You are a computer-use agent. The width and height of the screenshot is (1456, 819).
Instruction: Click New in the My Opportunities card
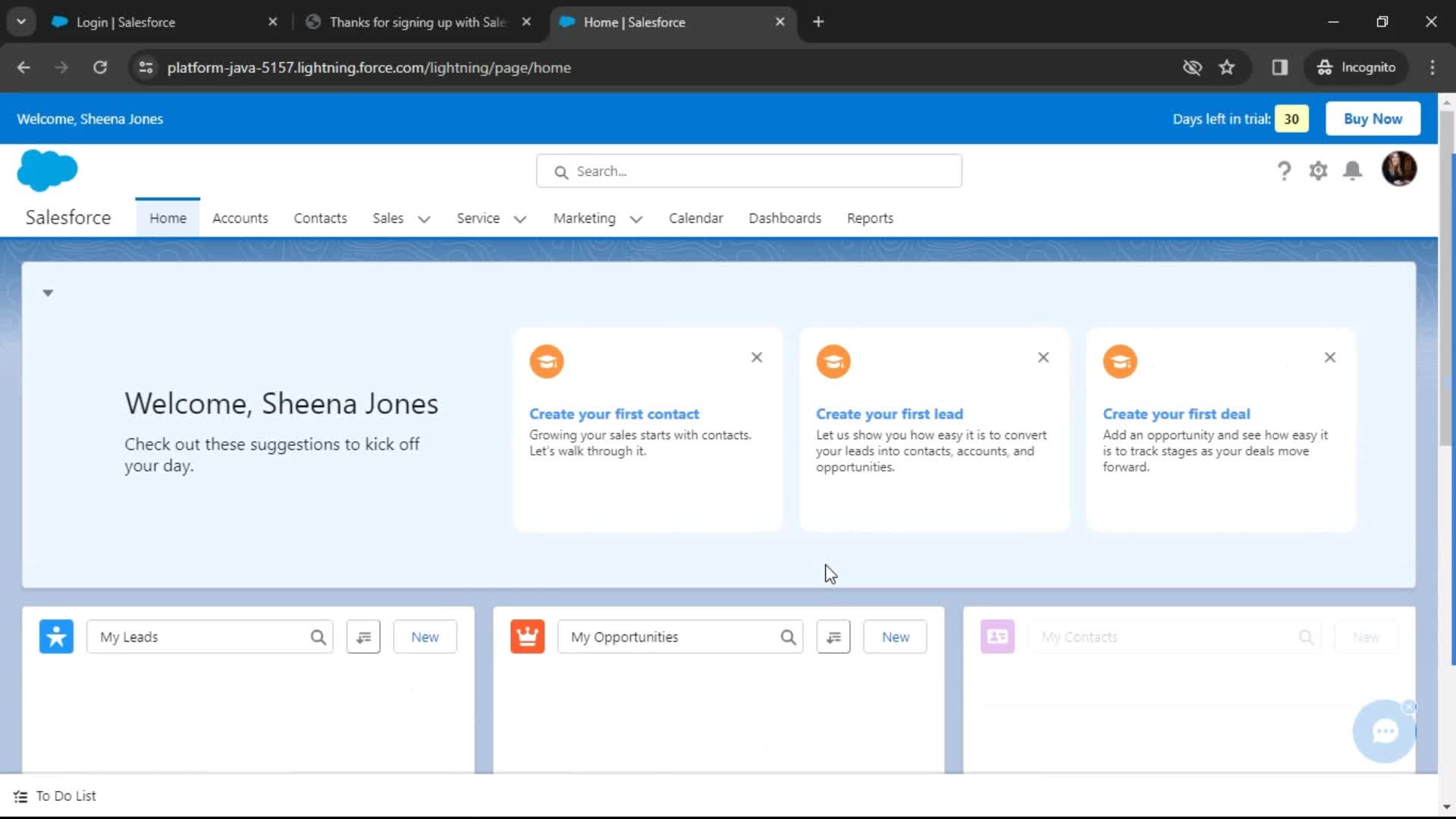coord(895,637)
